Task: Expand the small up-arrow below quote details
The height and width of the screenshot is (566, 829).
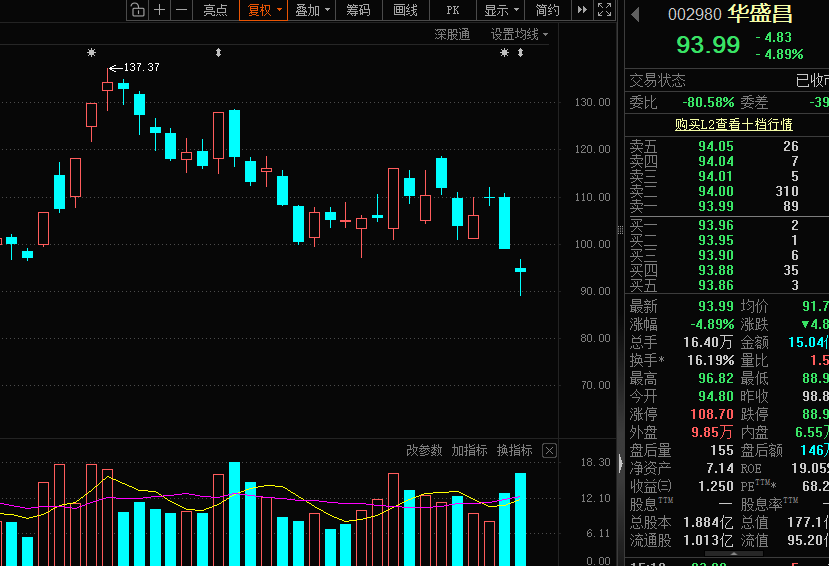Action: pyautogui.click(x=734, y=553)
